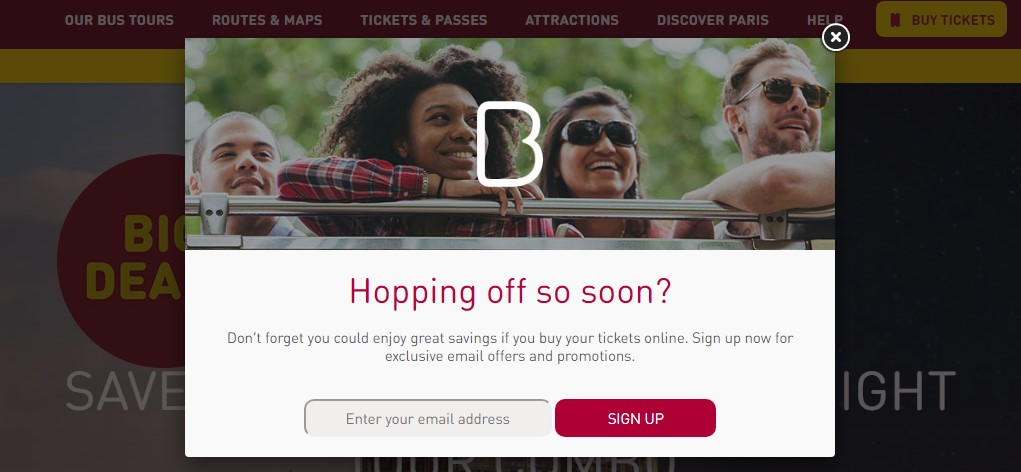Select Tickets & Passes in the navigation
The image size is (1021, 472).
(424, 20)
